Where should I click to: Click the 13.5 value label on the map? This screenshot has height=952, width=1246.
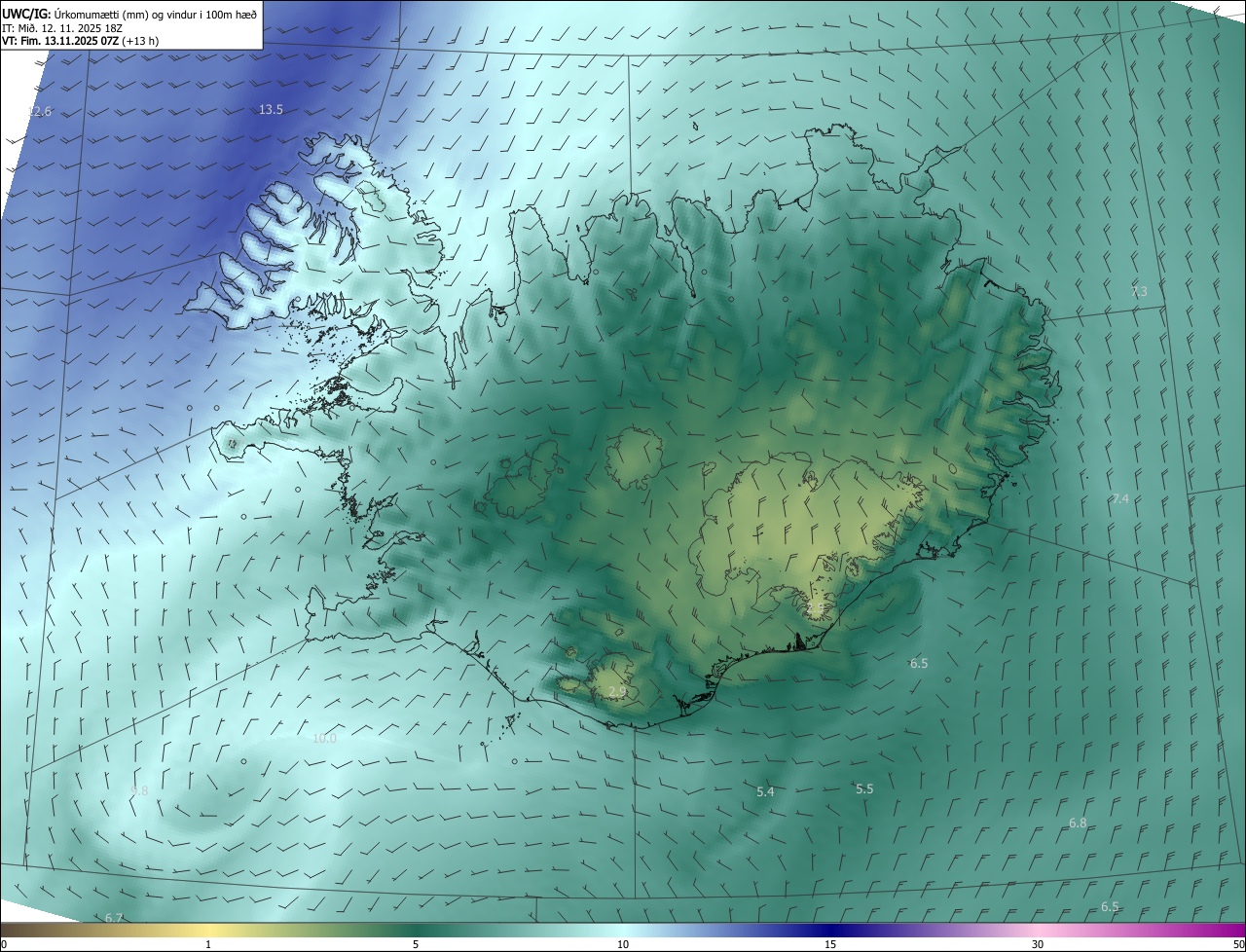271,110
